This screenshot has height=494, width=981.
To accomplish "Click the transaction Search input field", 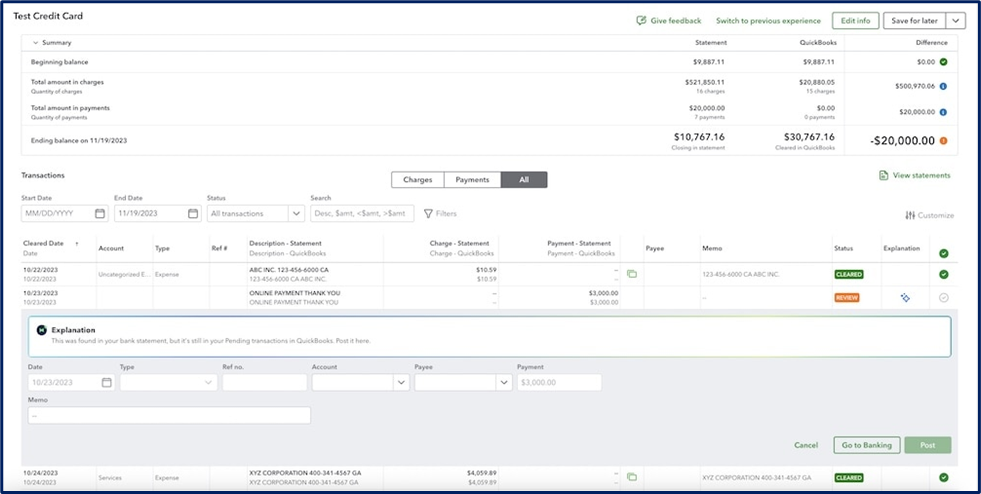I will point(361,213).
